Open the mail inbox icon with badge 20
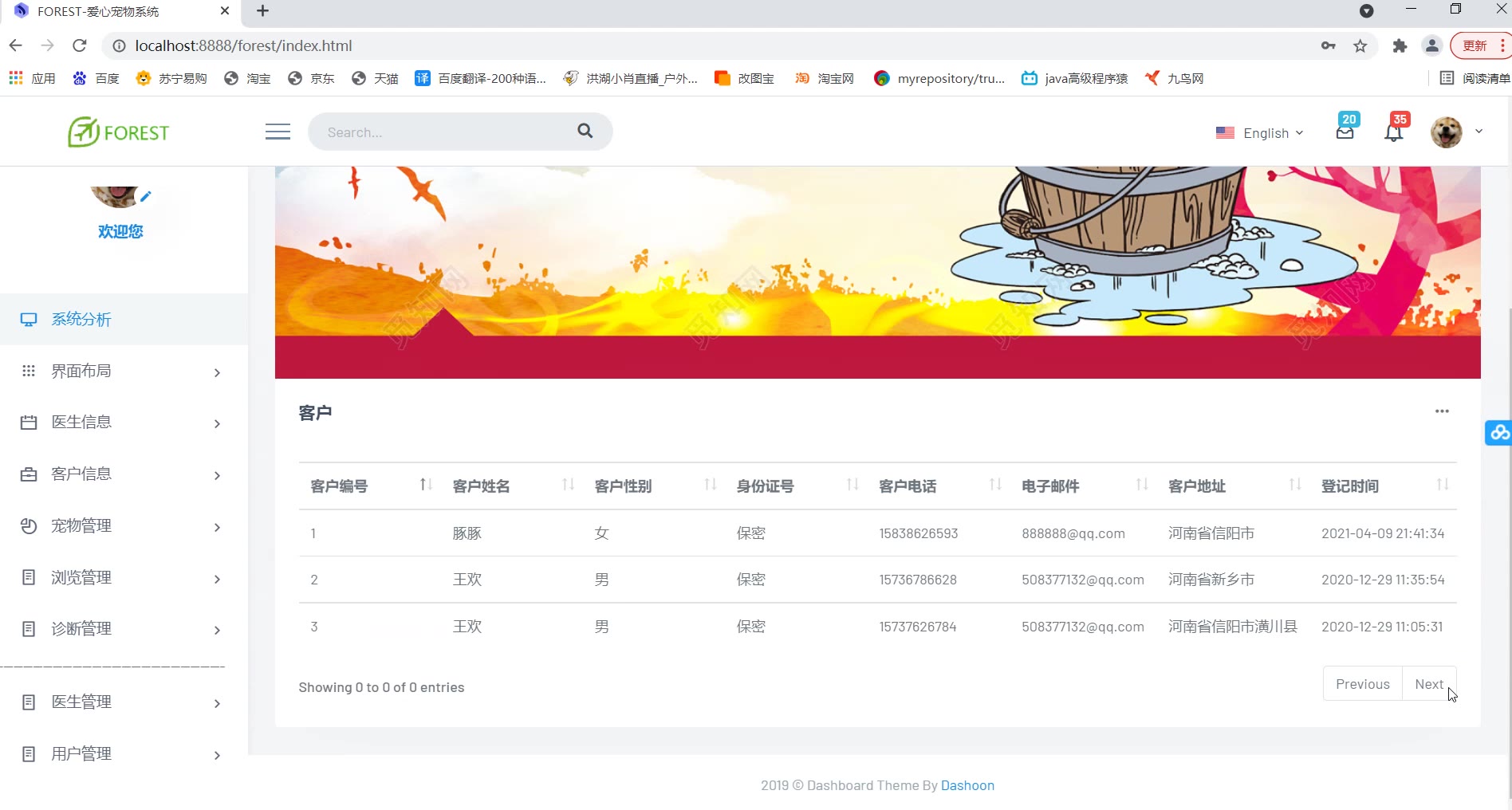Screen dimensions: 1512x810 pos(1345,132)
